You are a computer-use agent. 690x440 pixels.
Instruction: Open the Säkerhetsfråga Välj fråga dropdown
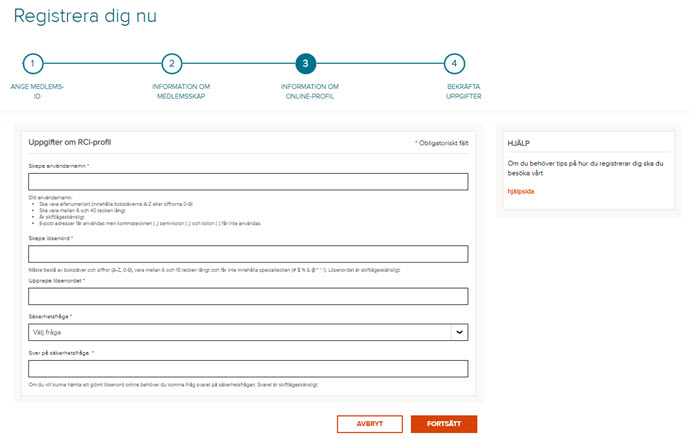(248, 332)
